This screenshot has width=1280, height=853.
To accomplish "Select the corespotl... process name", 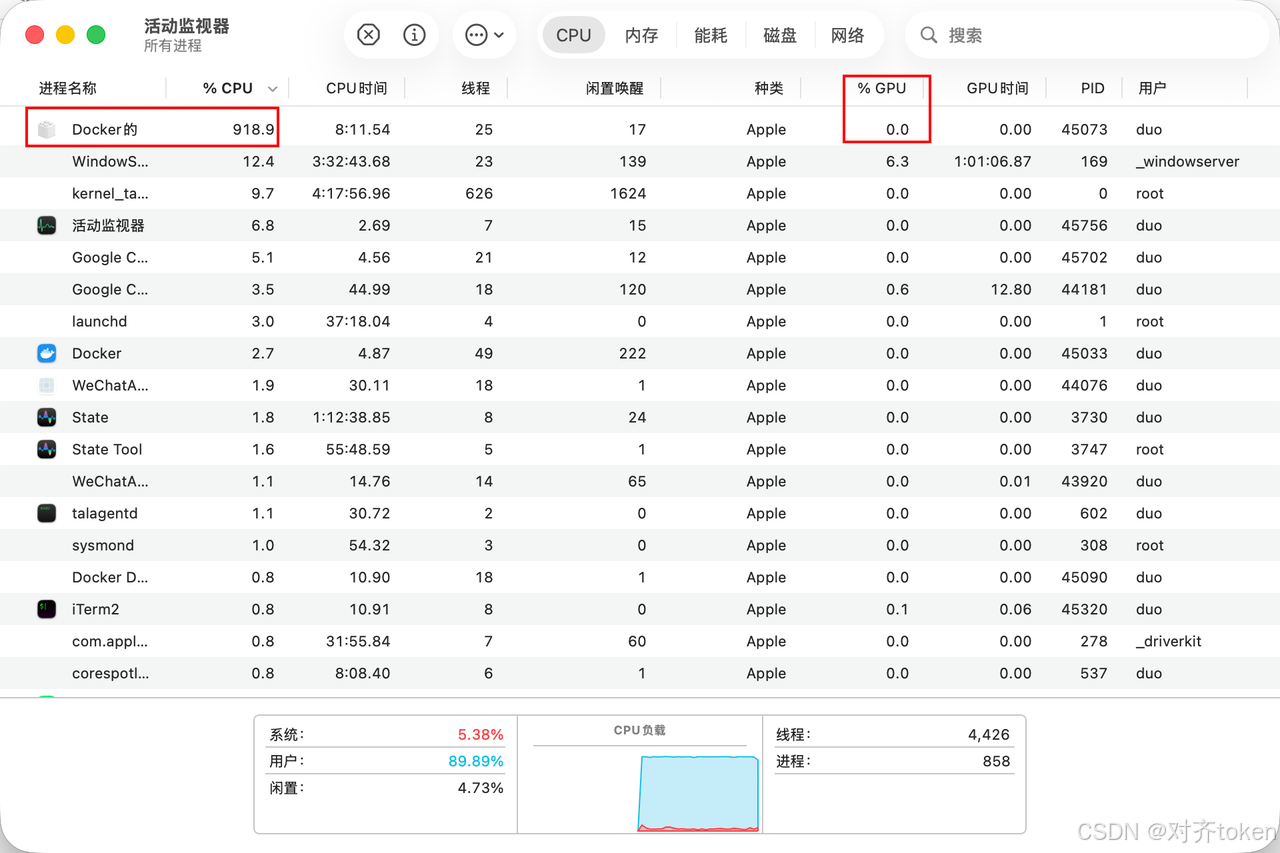I will [x=110, y=673].
